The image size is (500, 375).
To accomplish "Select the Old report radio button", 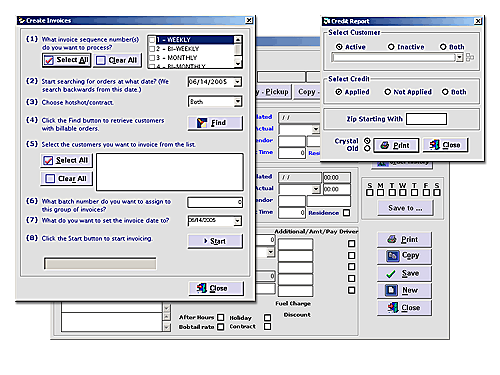I will [x=367, y=149].
